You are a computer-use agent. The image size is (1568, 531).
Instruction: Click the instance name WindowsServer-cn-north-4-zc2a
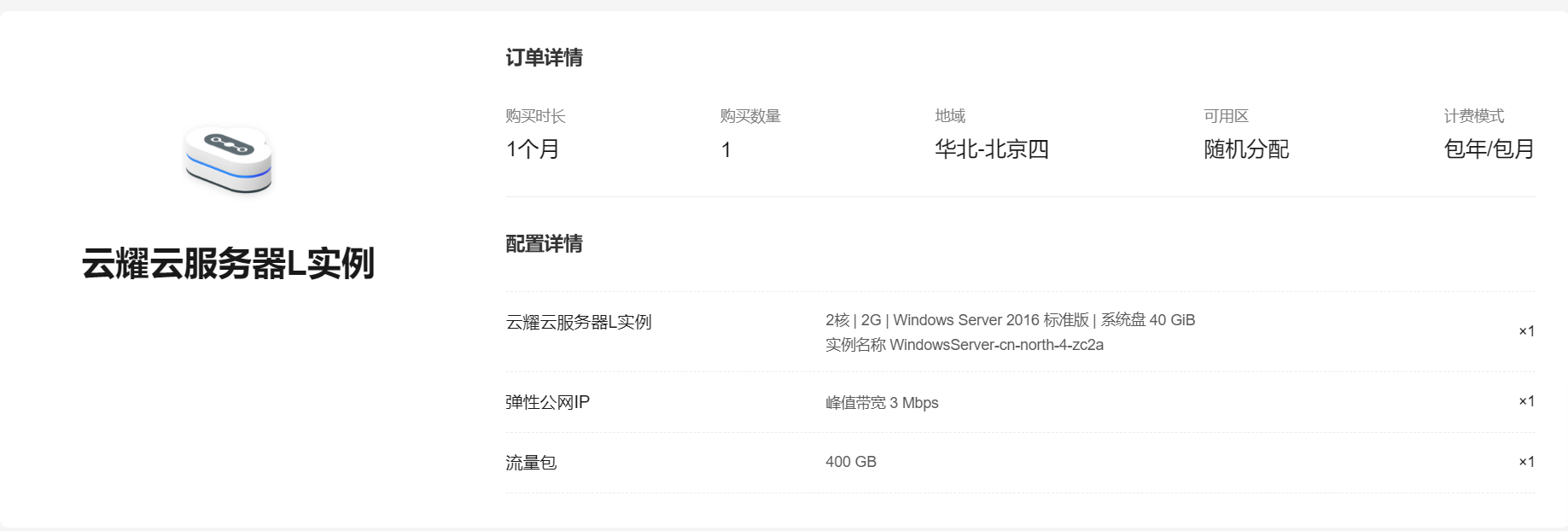click(965, 345)
